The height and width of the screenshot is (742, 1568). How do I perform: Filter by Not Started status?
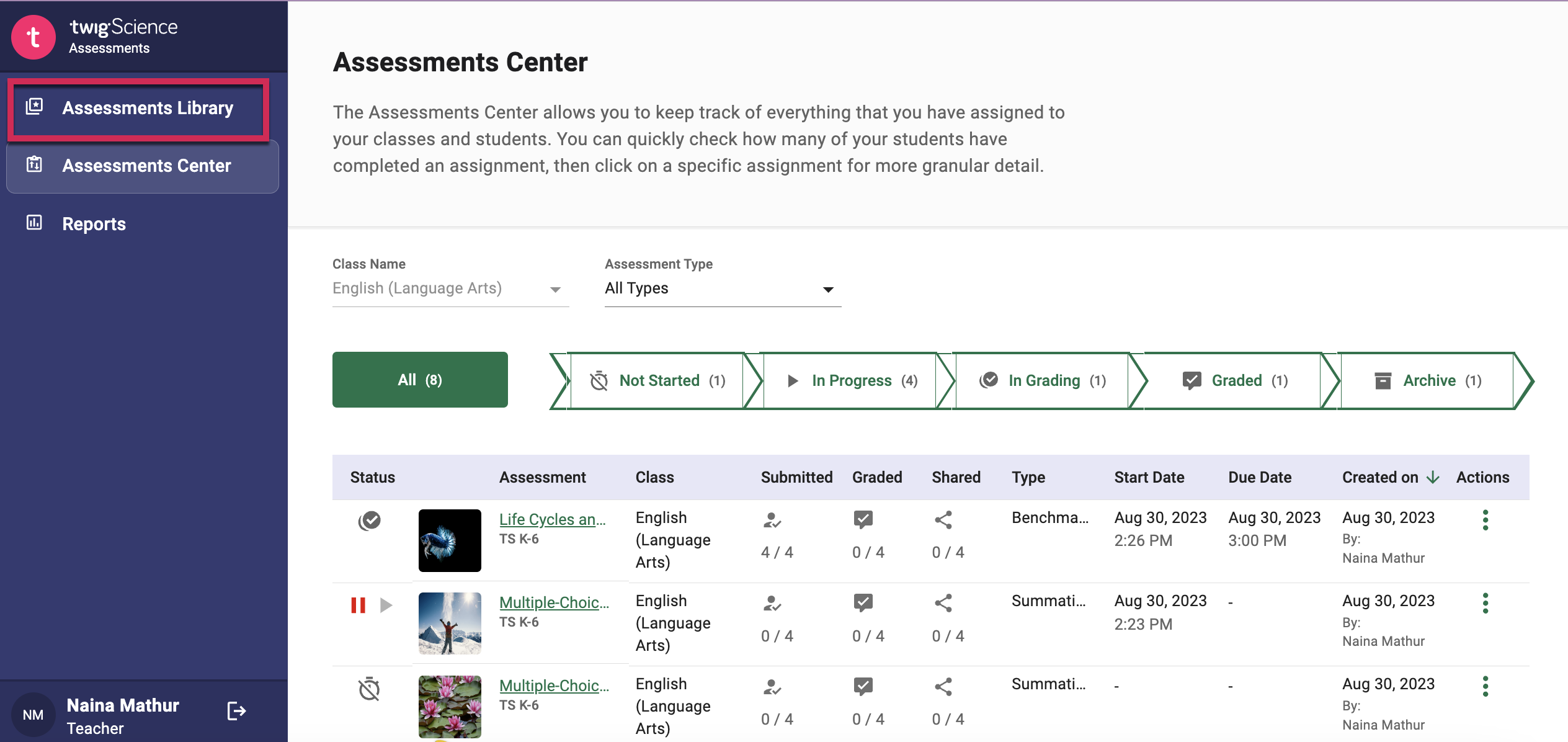[657, 380]
